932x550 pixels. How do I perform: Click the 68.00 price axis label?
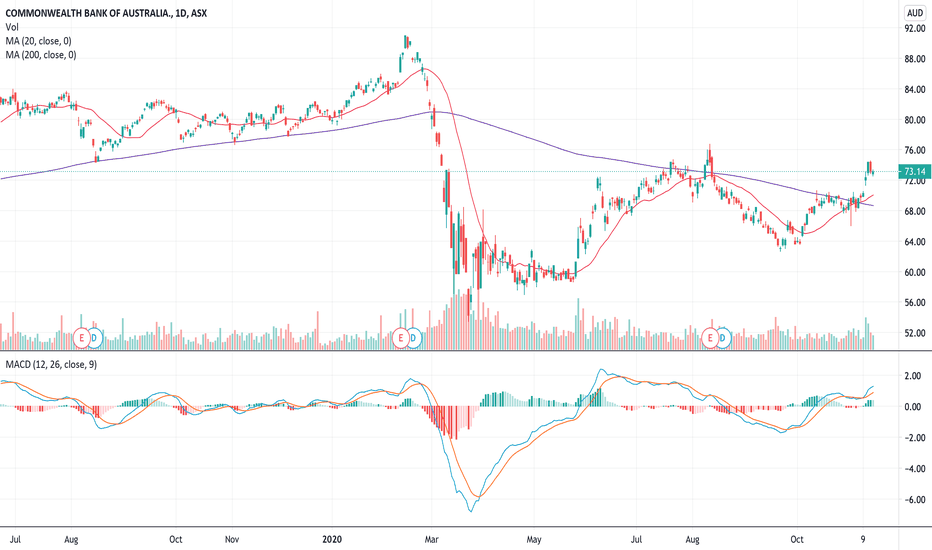click(x=915, y=211)
